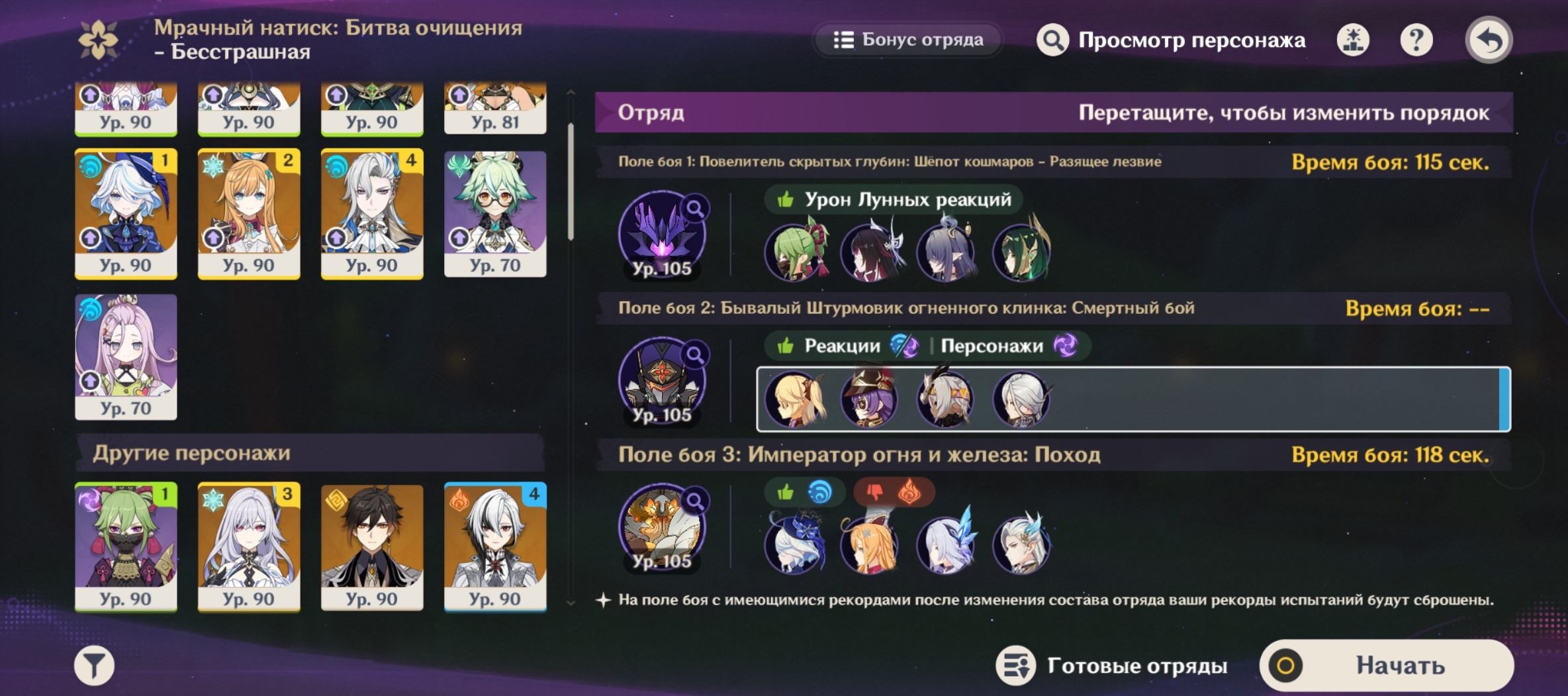Select pink-haired character level 70 card
Image resolution: width=1568 pixels, height=696 pixels.
pos(126,357)
